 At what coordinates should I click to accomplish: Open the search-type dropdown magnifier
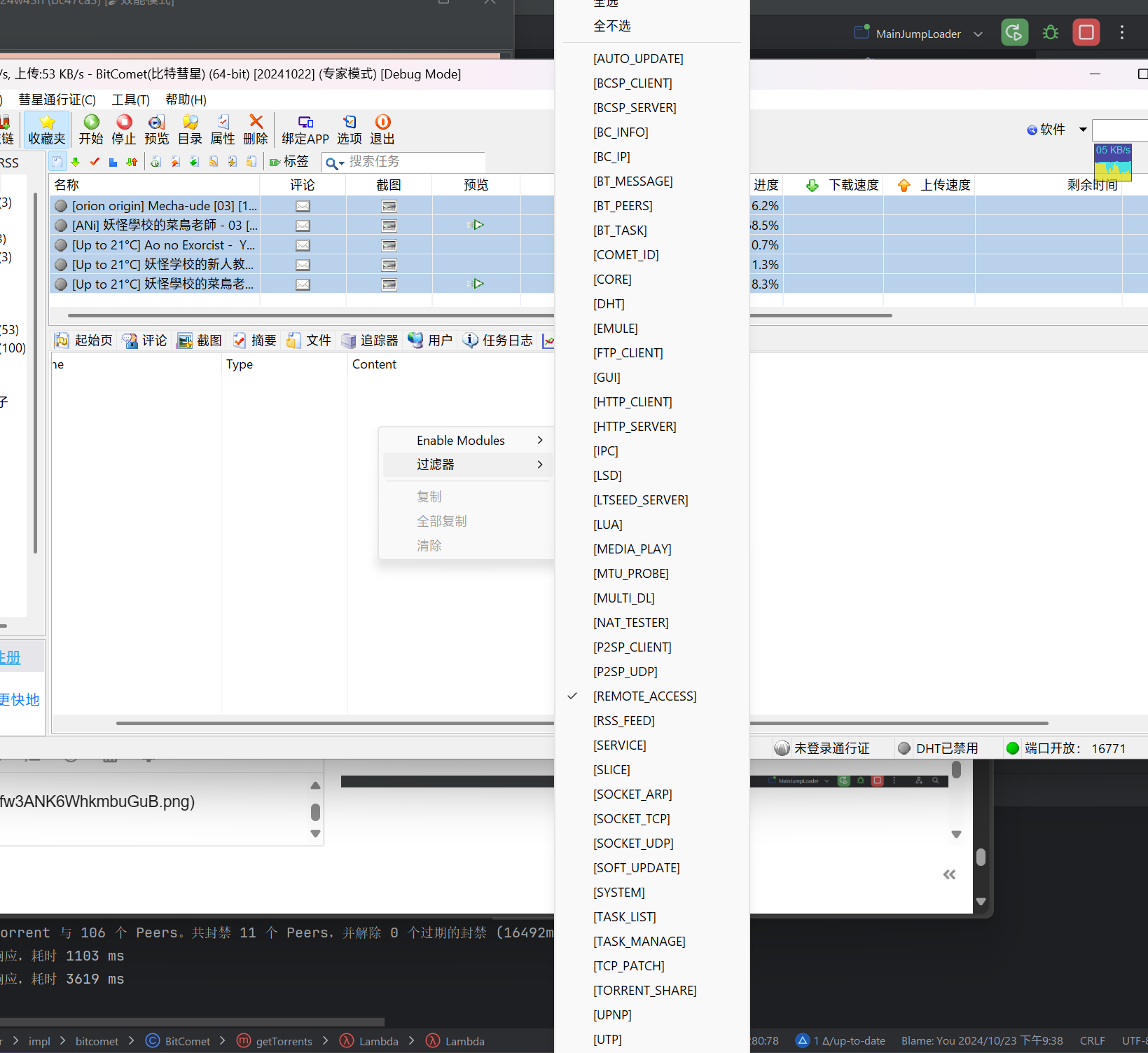[335, 163]
